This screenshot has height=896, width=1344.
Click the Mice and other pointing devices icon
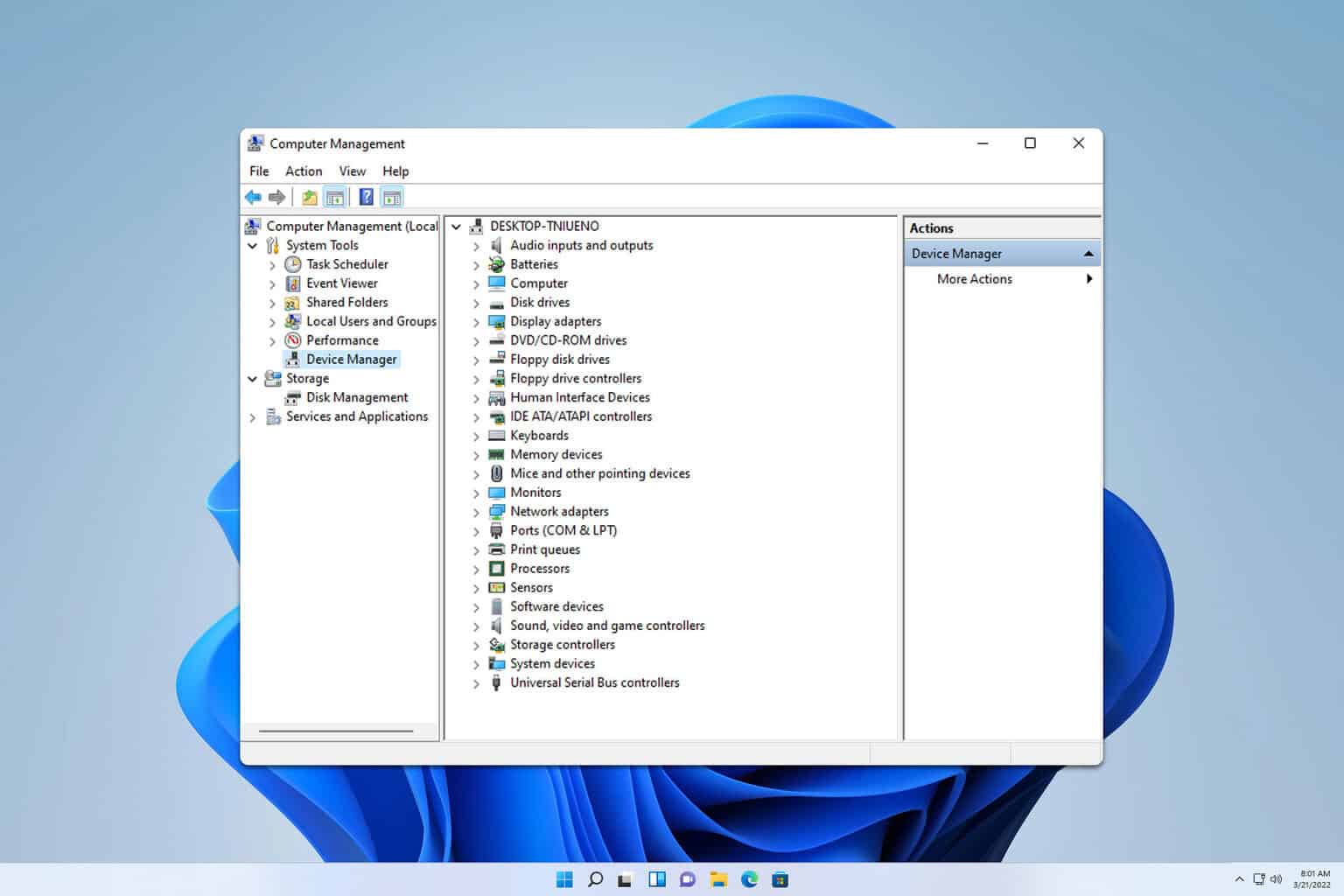[497, 473]
